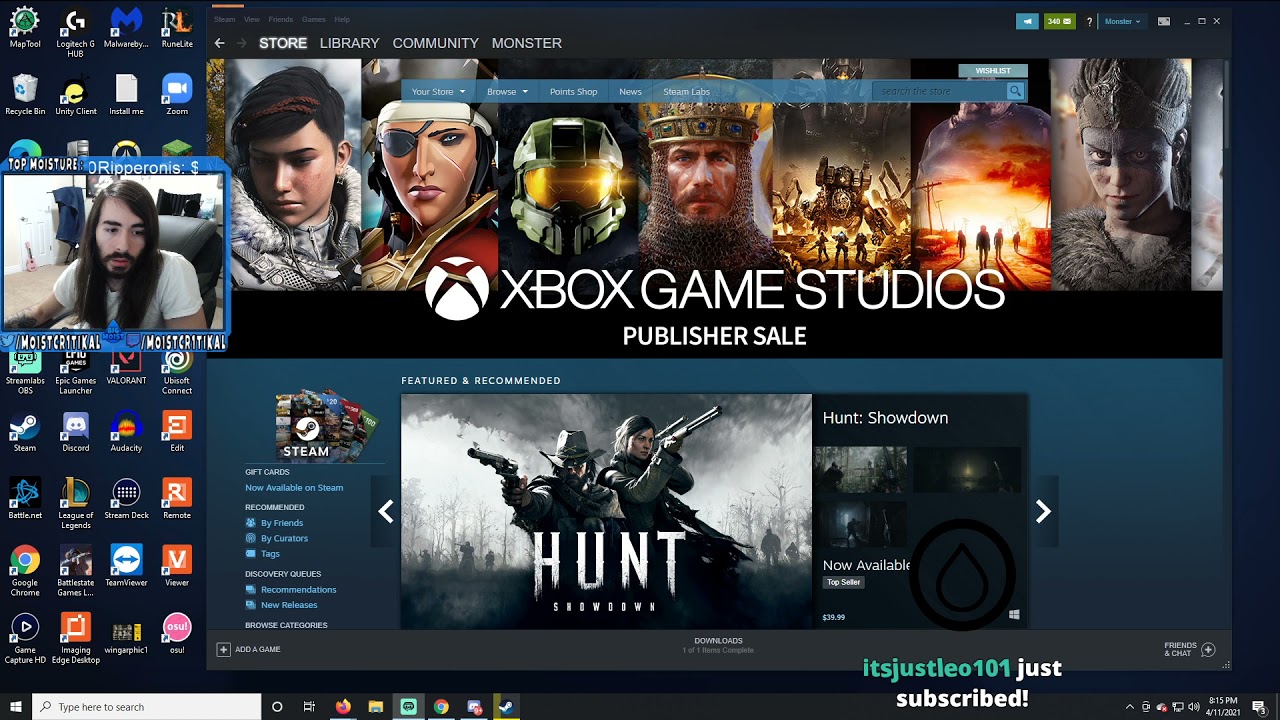Open Audacity desktop shortcut
Image resolution: width=1280 pixels, height=720 pixels.
click(126, 433)
